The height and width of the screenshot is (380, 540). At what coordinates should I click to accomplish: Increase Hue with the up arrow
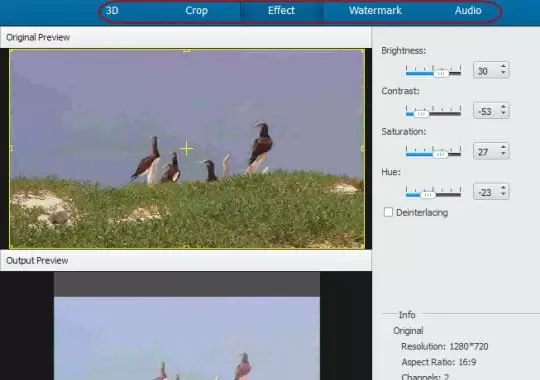point(503,188)
